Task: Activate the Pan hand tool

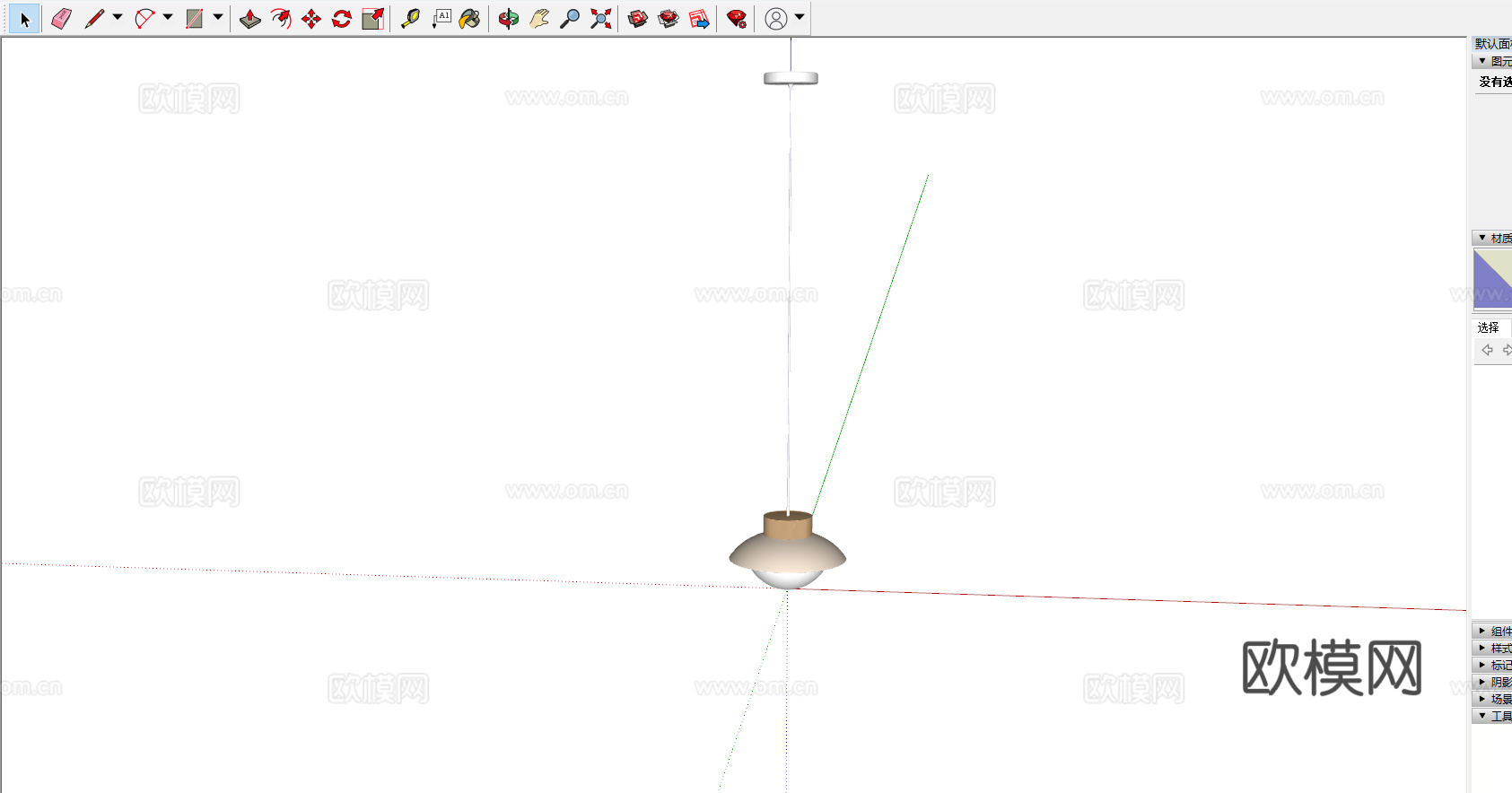Action: (539, 19)
